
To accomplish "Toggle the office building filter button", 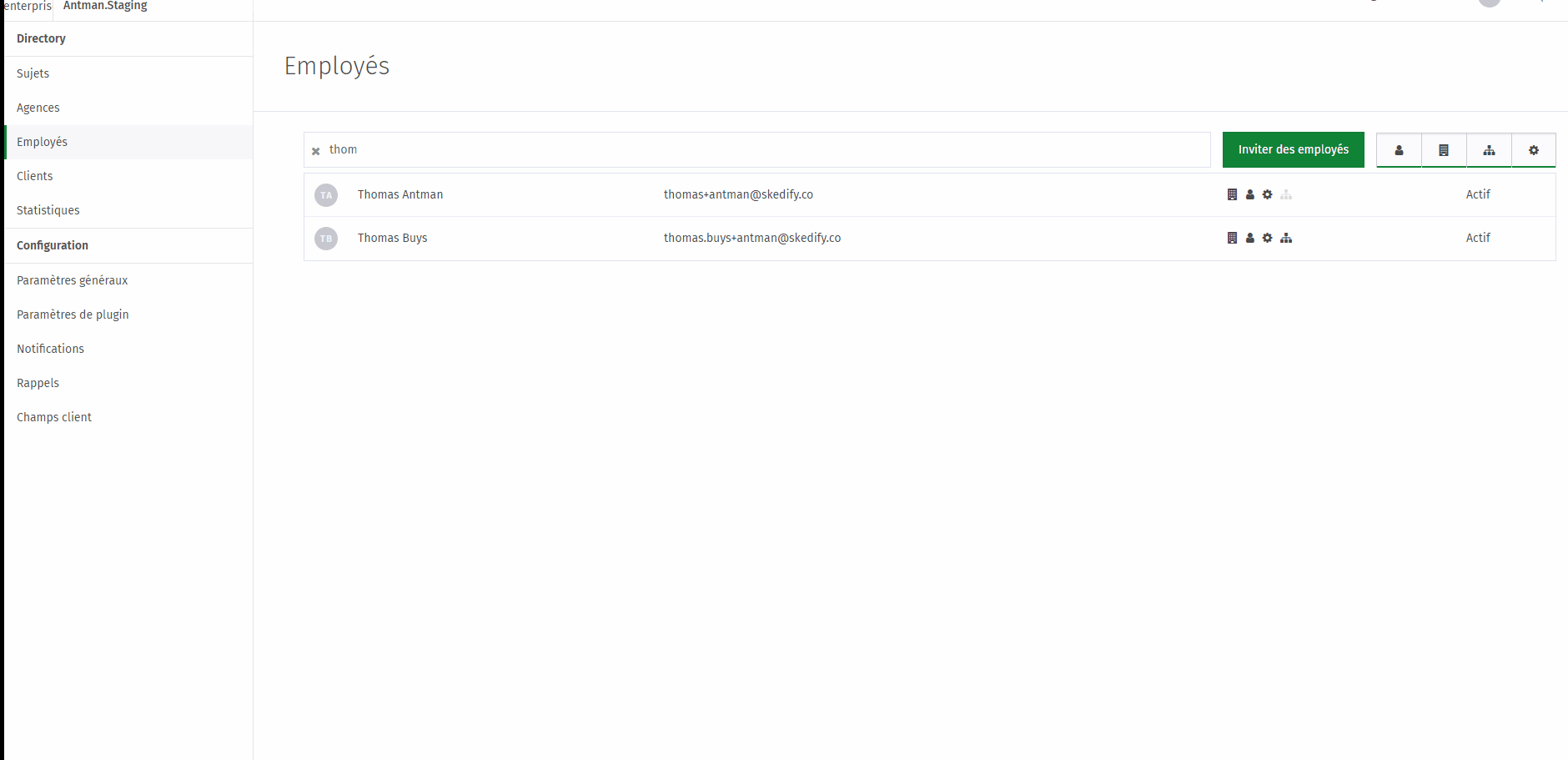I will tap(1444, 150).
